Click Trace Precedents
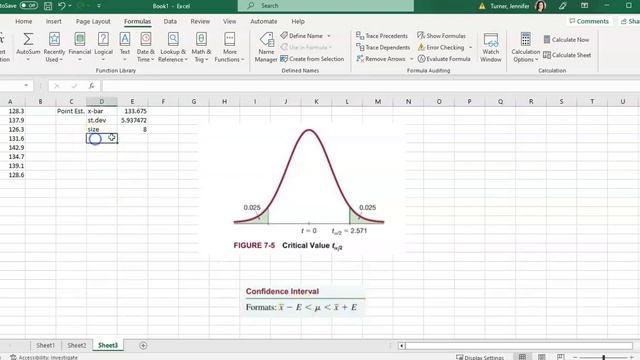The image size is (640, 360). coord(382,36)
